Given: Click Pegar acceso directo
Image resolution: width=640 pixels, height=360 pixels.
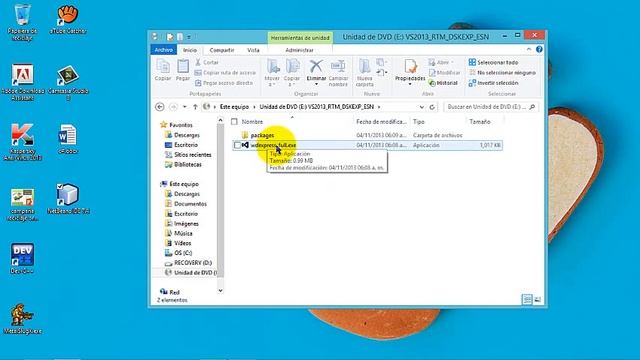Looking at the screenshot, I should 224,83.
